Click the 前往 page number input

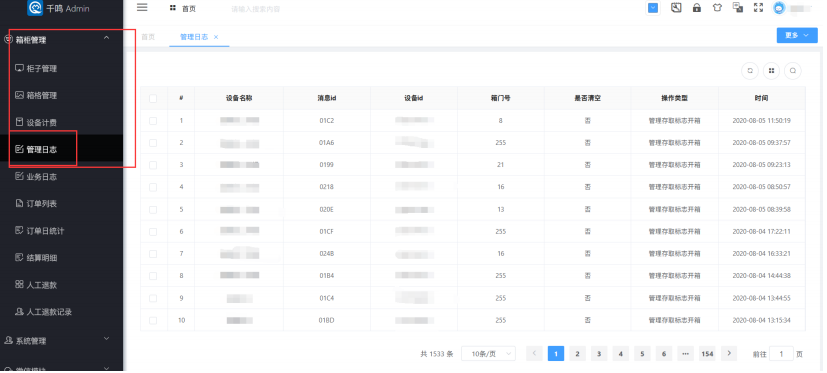coord(781,354)
